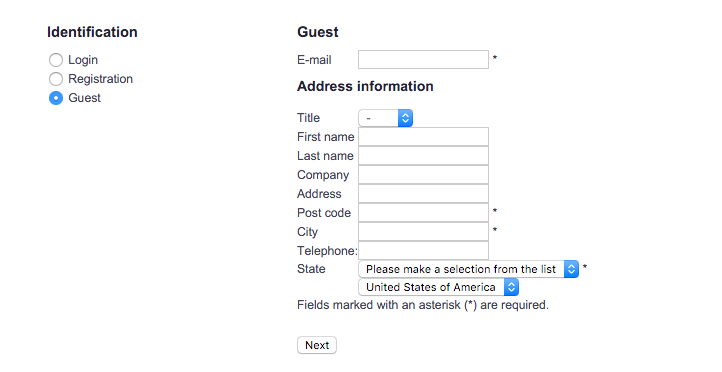Open the United States of America country dropdown

[x=438, y=287]
